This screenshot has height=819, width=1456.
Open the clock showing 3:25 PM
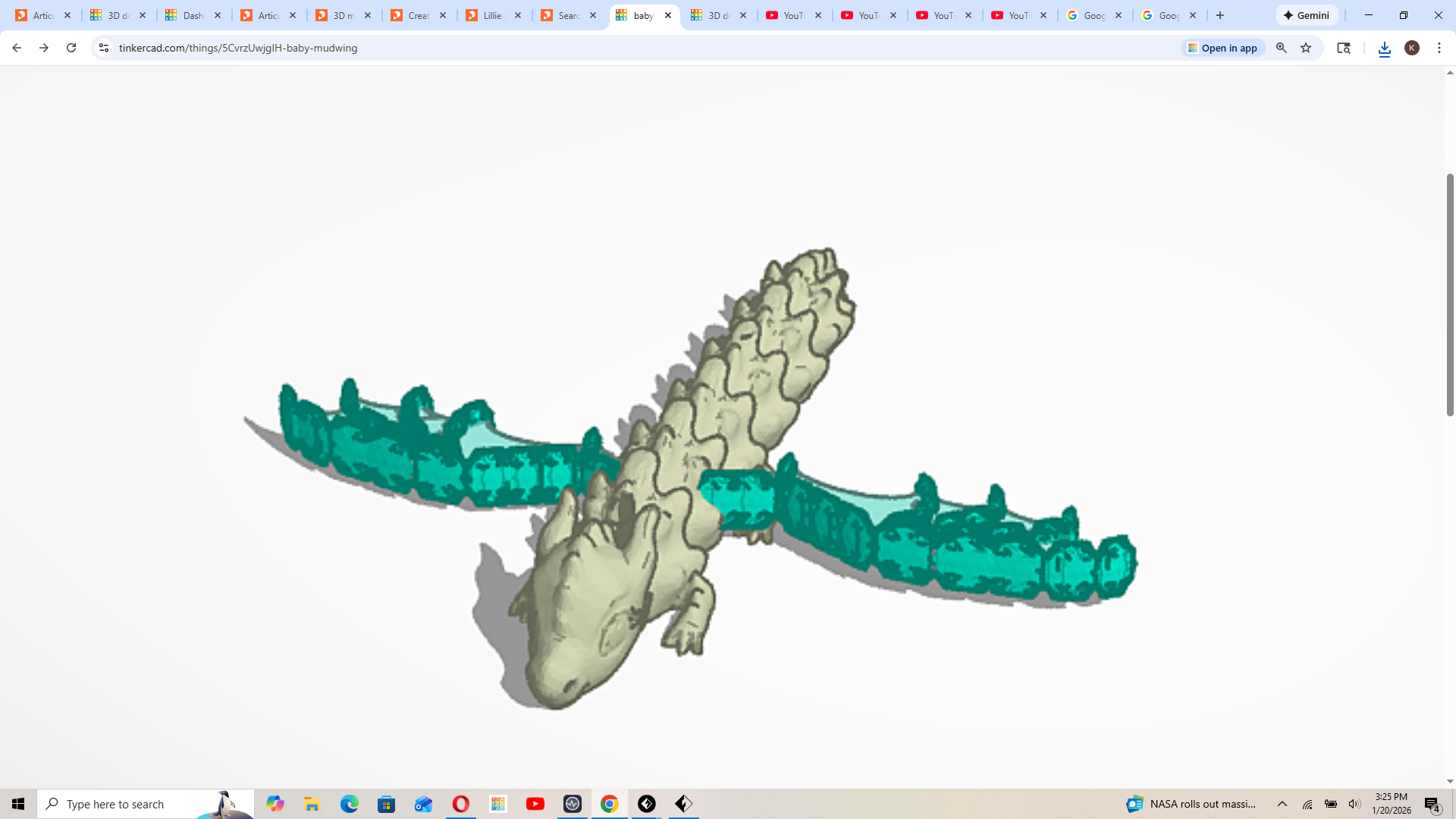pos(1392,804)
